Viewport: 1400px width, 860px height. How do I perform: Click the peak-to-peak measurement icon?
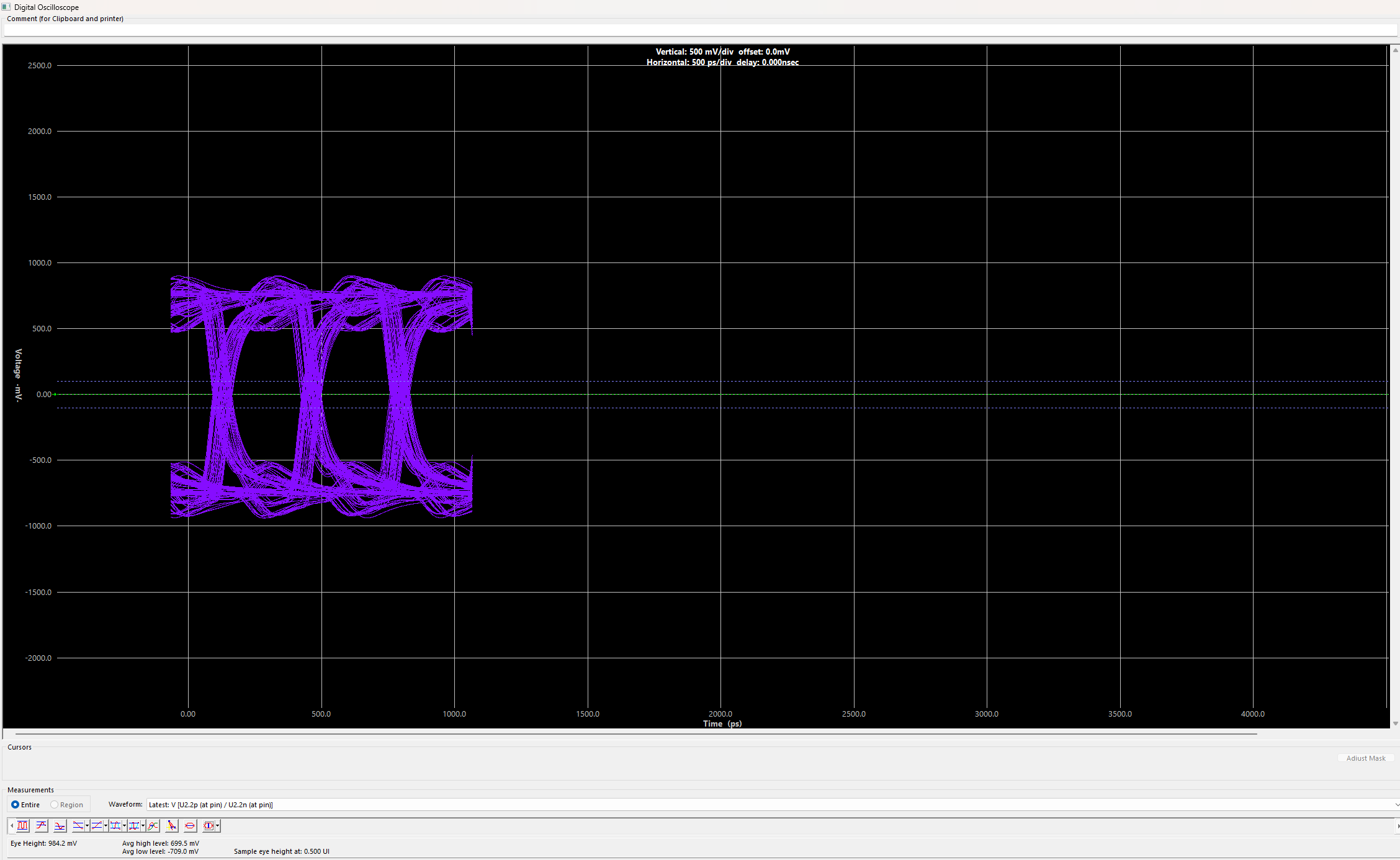click(x=22, y=826)
